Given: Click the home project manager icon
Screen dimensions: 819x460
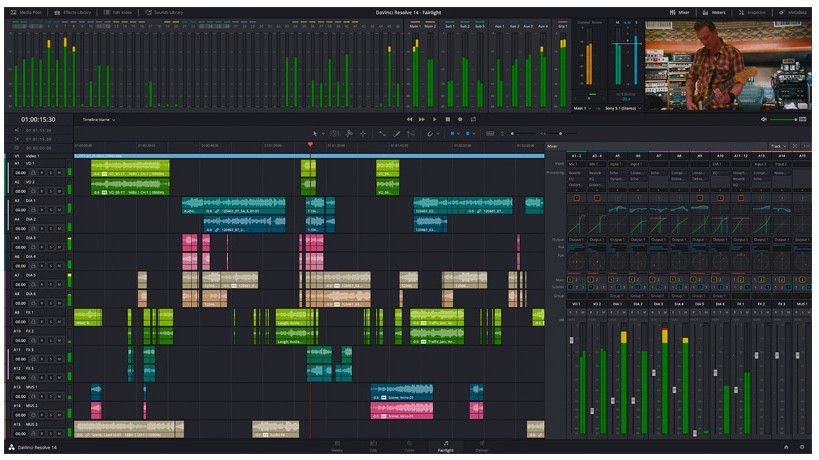Looking at the screenshot, I should point(786,447).
